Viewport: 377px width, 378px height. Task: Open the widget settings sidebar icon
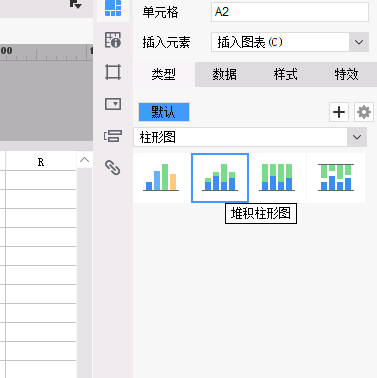pyautogui.click(x=113, y=104)
